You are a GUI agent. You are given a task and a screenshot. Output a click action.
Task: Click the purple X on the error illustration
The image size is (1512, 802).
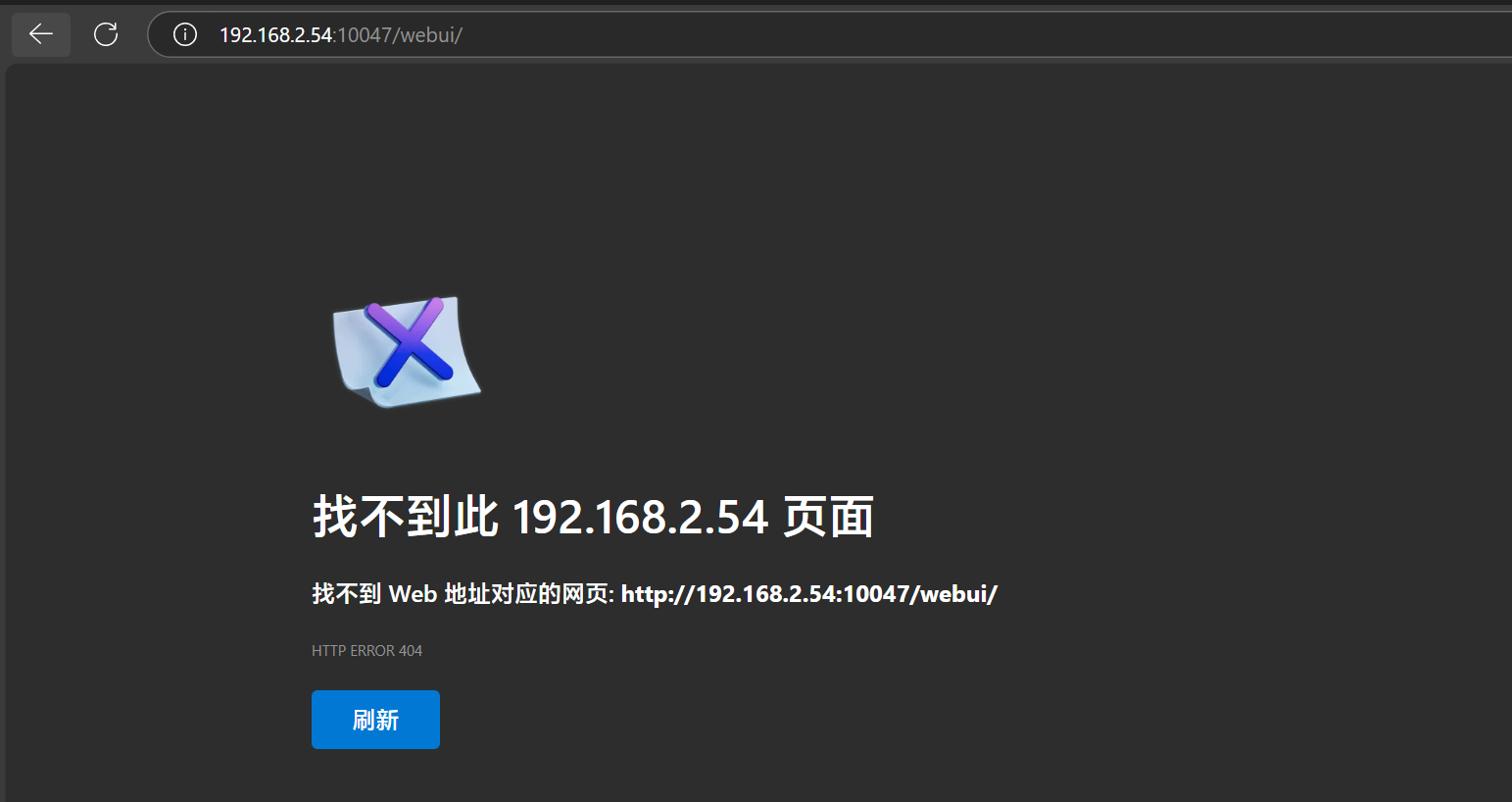(x=410, y=341)
